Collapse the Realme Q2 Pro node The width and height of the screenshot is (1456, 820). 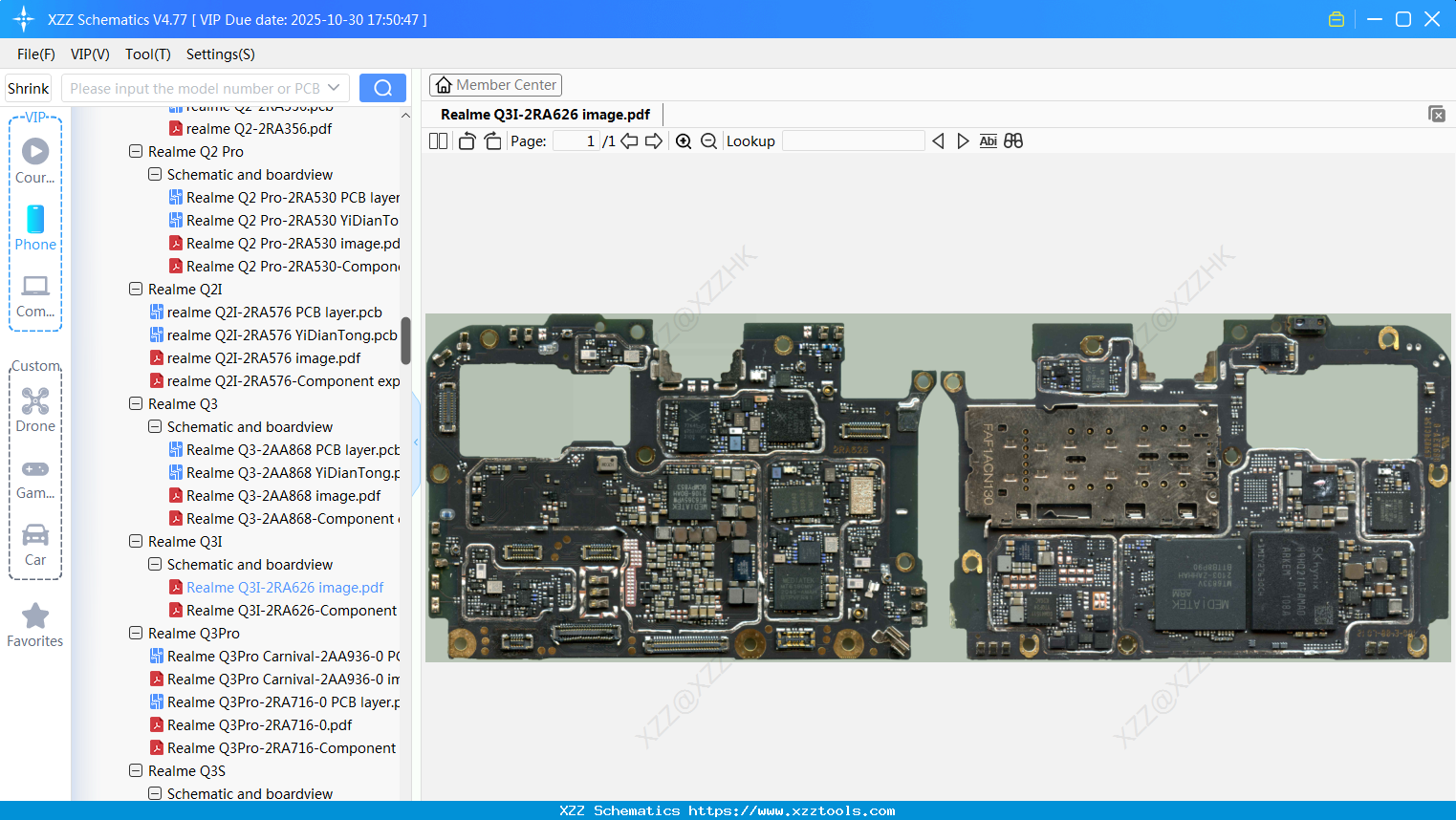[136, 152]
